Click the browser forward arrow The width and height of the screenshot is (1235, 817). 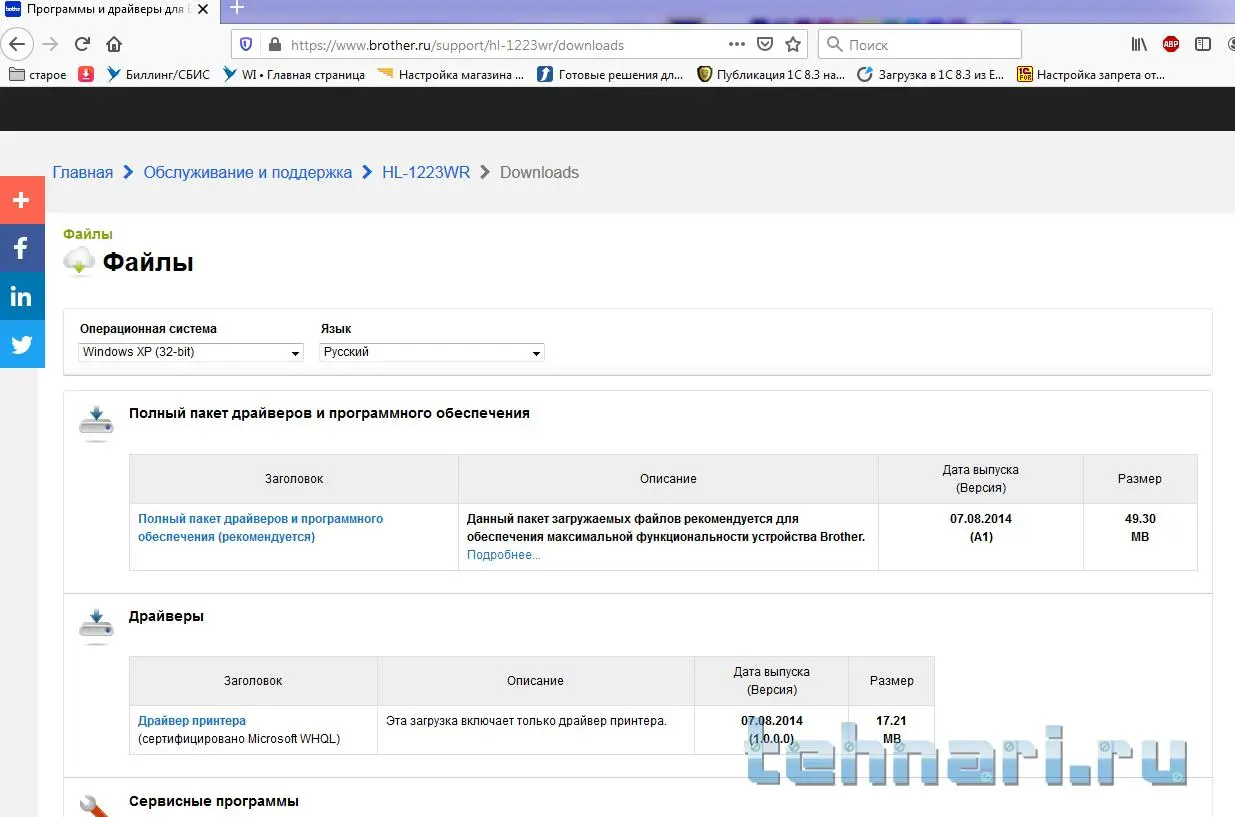click(50, 44)
